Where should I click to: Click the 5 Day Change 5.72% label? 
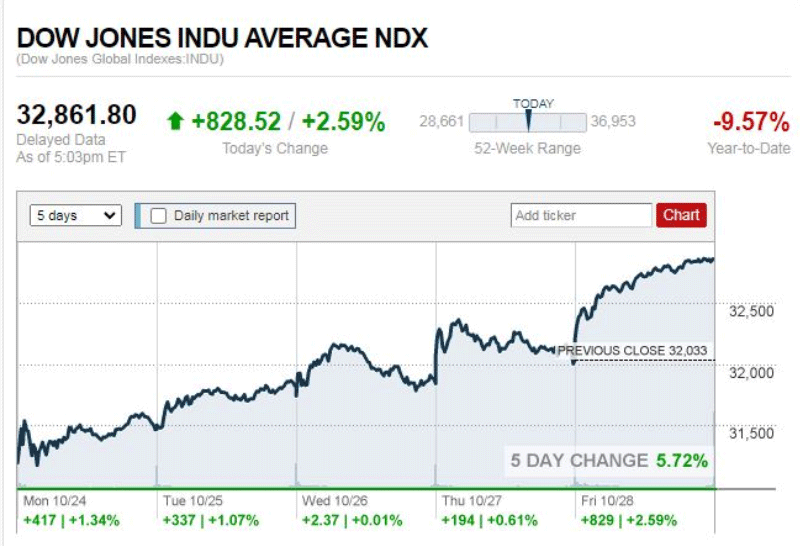point(609,461)
